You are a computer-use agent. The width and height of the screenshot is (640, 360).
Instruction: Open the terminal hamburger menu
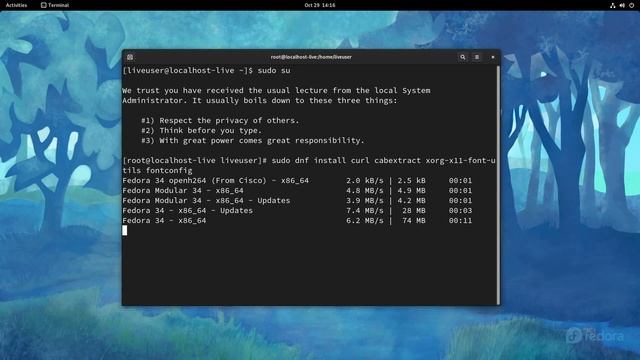coord(477,57)
